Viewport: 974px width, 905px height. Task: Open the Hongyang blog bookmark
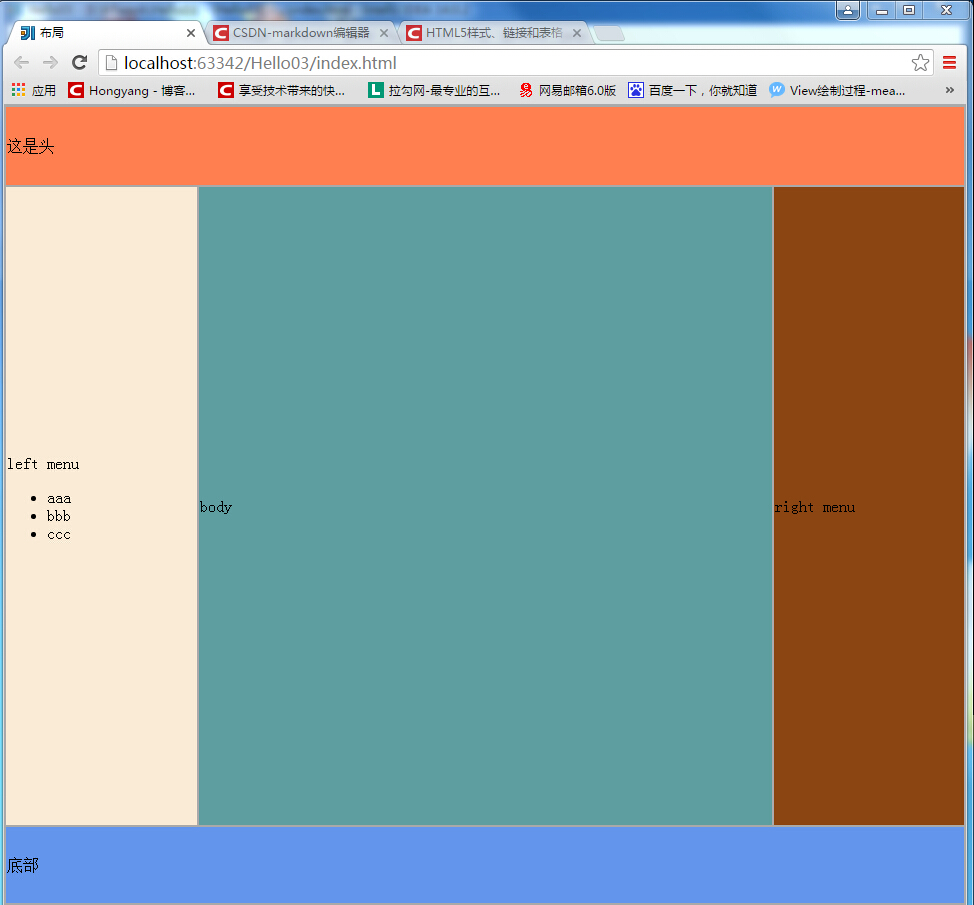[132, 91]
